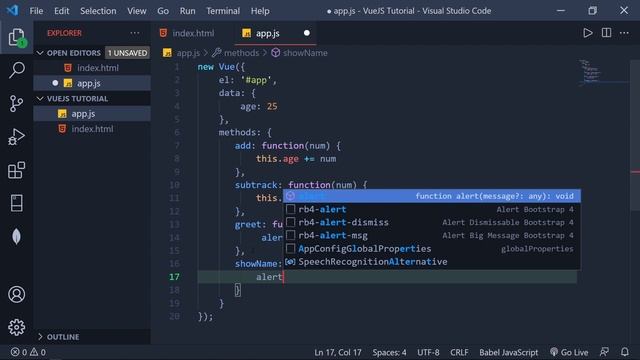Open the notifications bell
640x360 pixels.
click(x=624, y=352)
